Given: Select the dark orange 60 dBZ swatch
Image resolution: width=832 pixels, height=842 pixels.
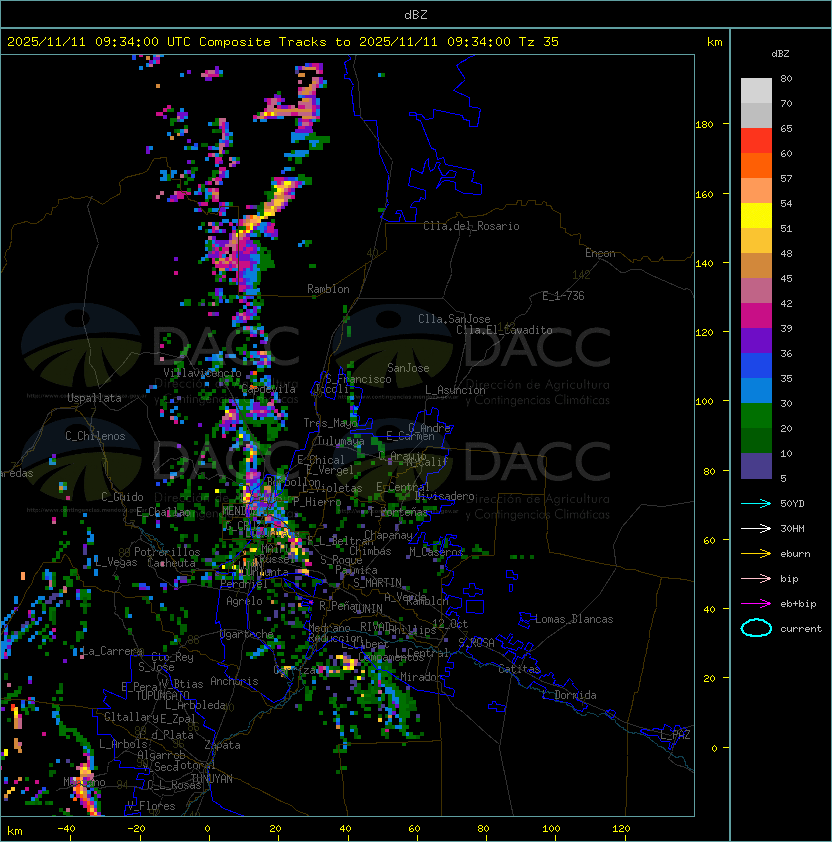Looking at the screenshot, I should coord(756,165).
